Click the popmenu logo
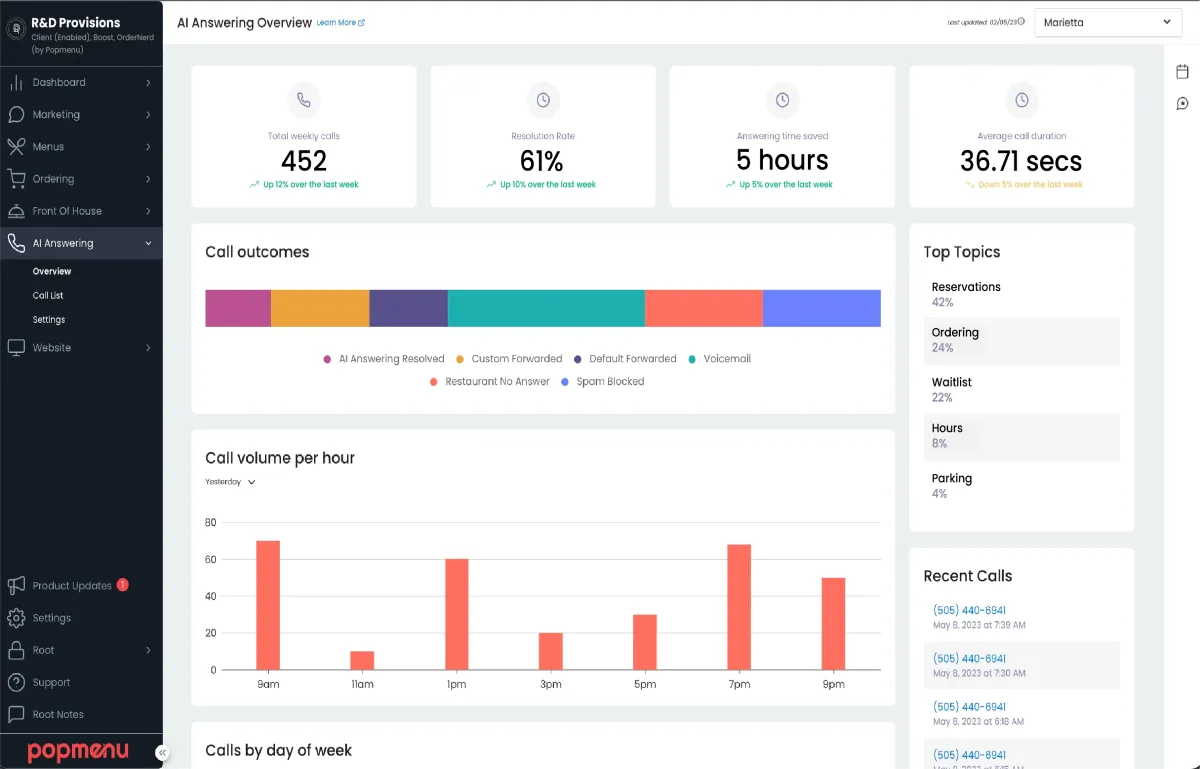 click(78, 751)
